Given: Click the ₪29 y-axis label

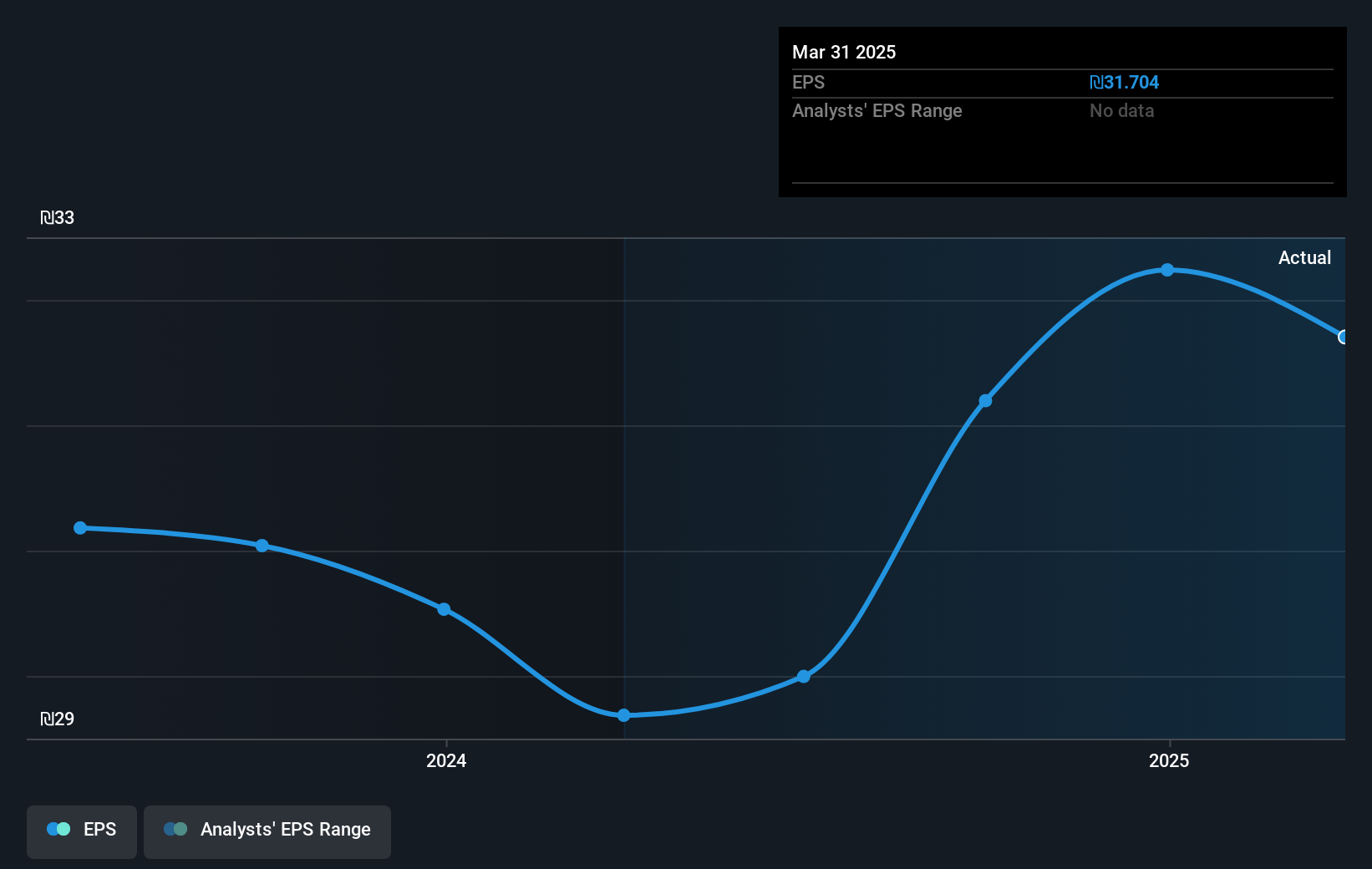Looking at the screenshot, I should [x=57, y=719].
